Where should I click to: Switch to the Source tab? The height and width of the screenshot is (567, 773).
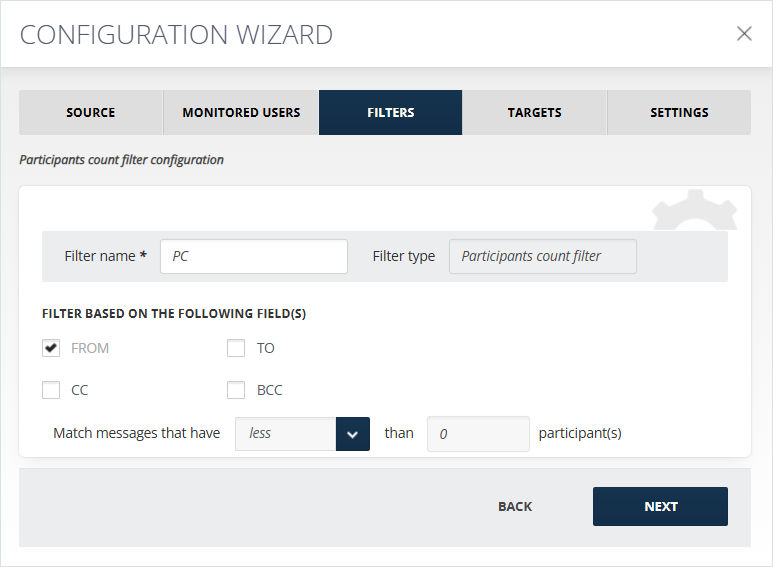click(x=91, y=112)
